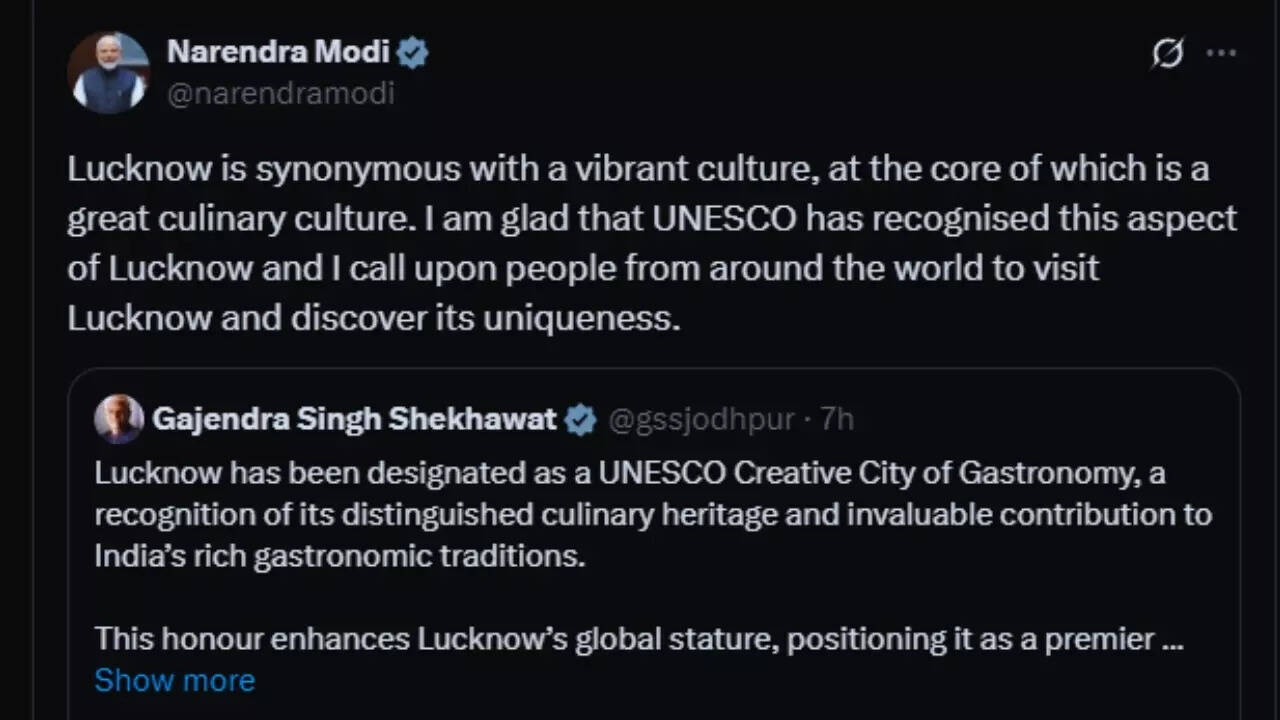Open Gajendra Singh Shekhawat's profile avatar
The image size is (1280, 720).
tap(119, 418)
